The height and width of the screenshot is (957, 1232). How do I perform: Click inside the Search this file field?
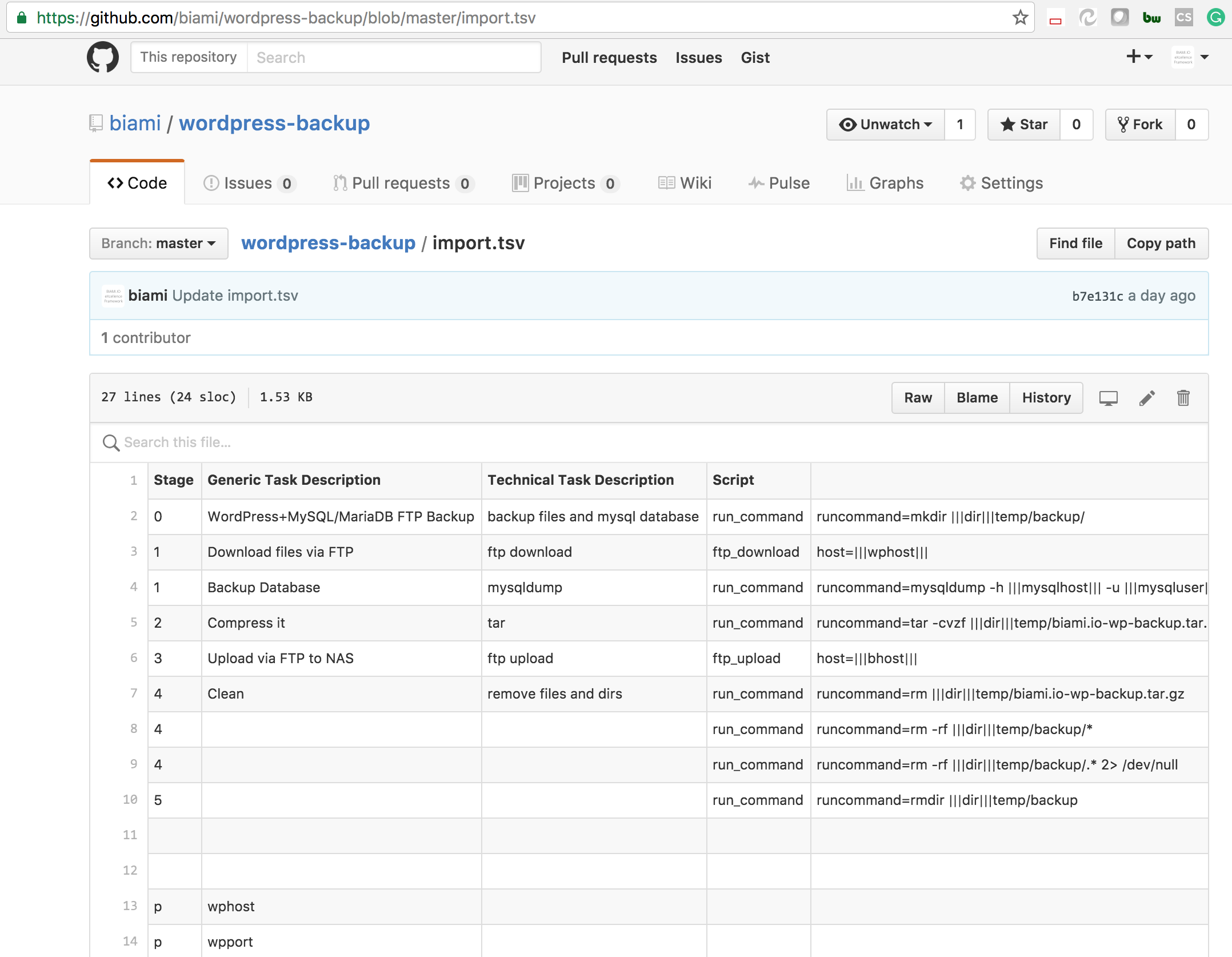(x=286, y=442)
